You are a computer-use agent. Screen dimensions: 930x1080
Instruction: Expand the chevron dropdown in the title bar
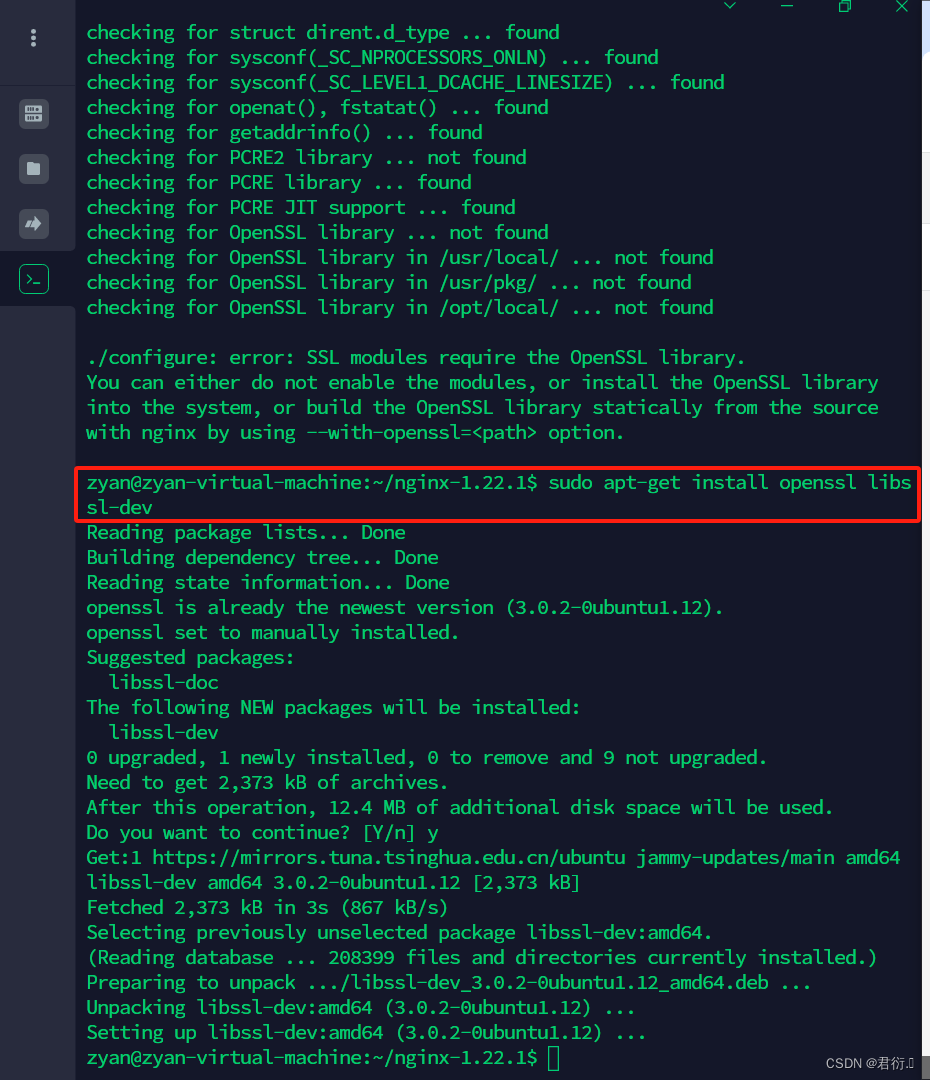730,6
